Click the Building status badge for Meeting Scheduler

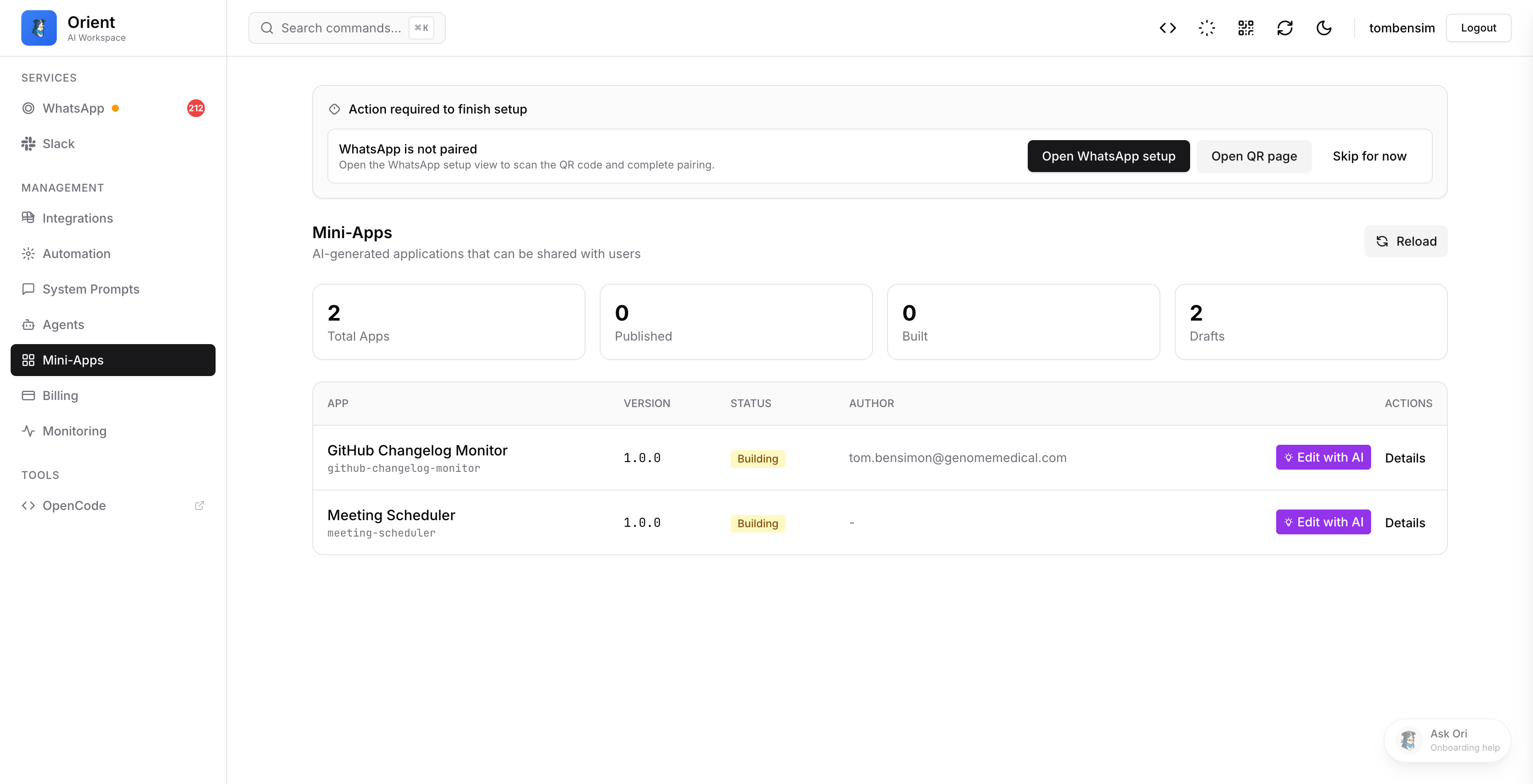tap(757, 523)
